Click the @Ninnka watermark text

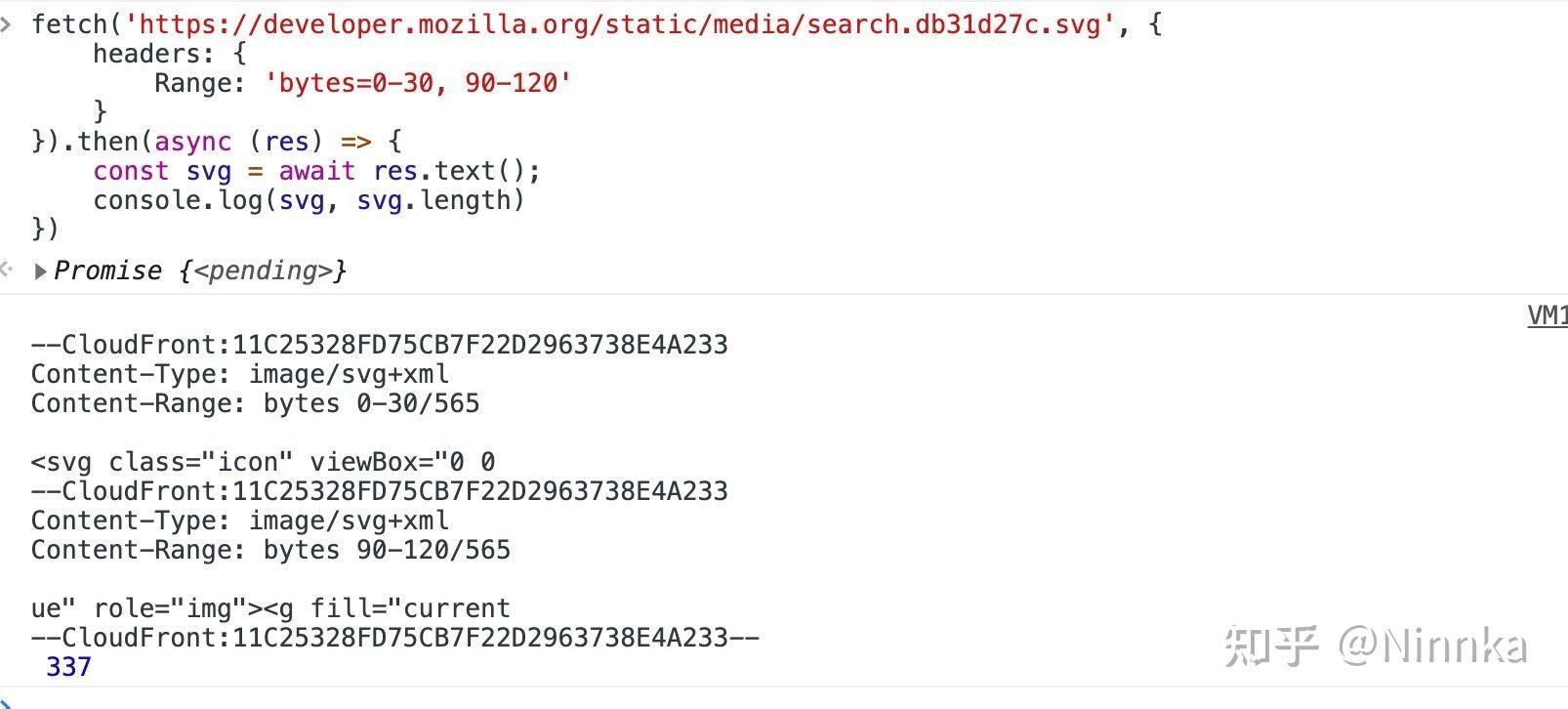(1431, 646)
